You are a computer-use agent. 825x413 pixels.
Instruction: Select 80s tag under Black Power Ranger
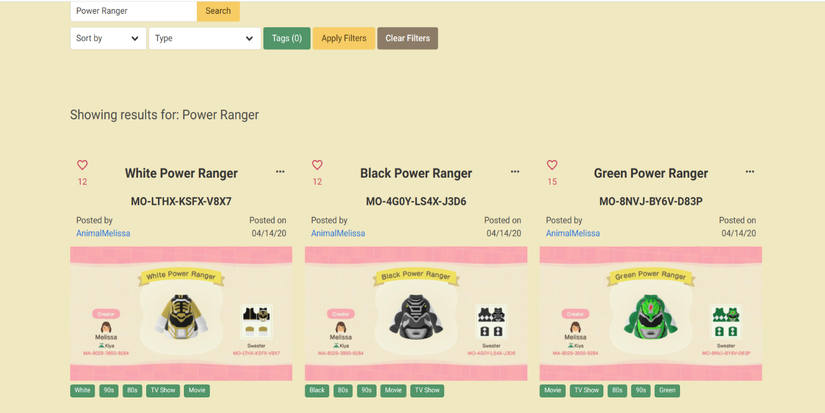pyautogui.click(x=343, y=390)
